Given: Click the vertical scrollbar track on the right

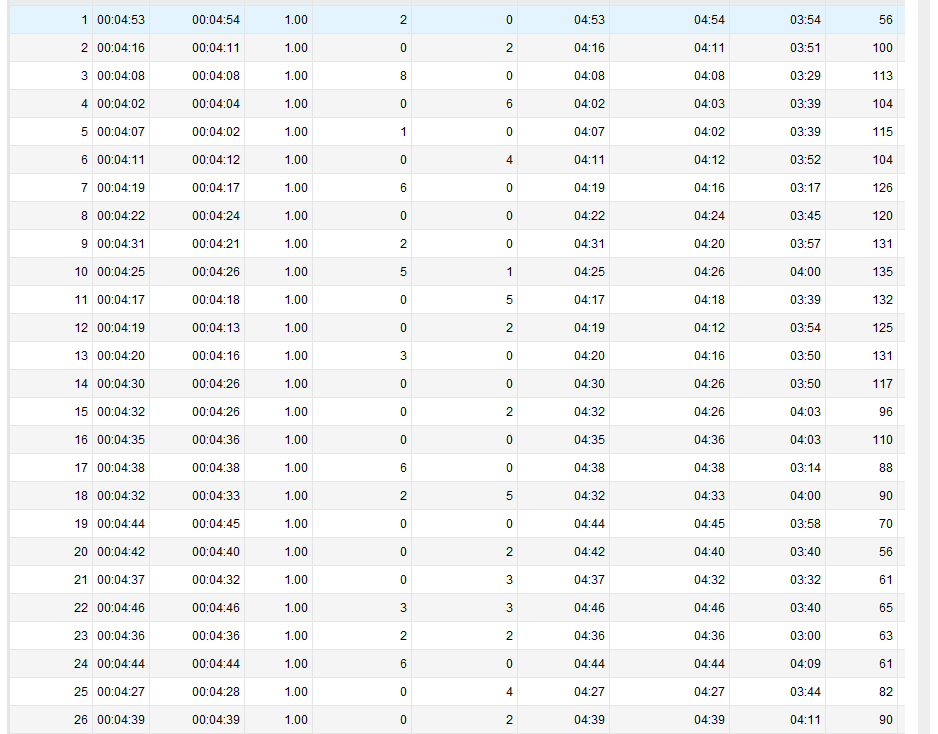Looking at the screenshot, I should click(x=924, y=400).
